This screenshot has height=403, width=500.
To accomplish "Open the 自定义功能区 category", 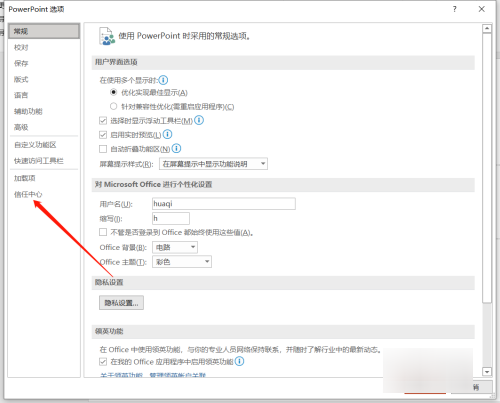I will (x=35, y=145).
